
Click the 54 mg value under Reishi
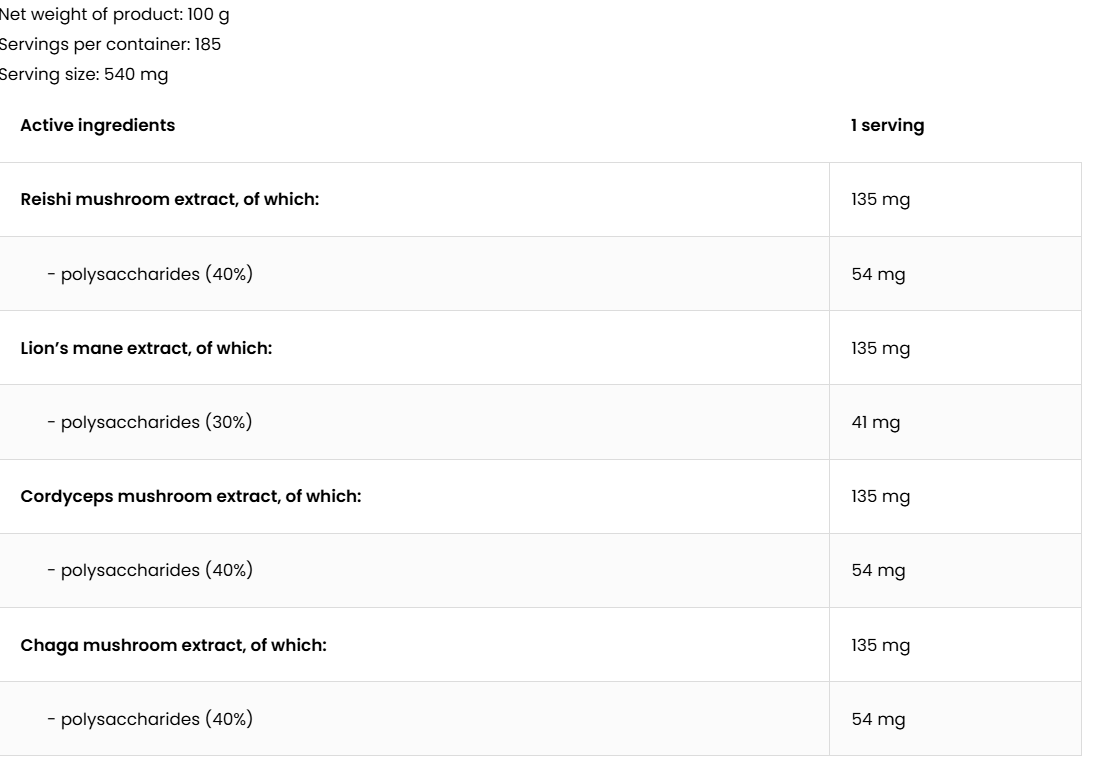[x=878, y=274]
